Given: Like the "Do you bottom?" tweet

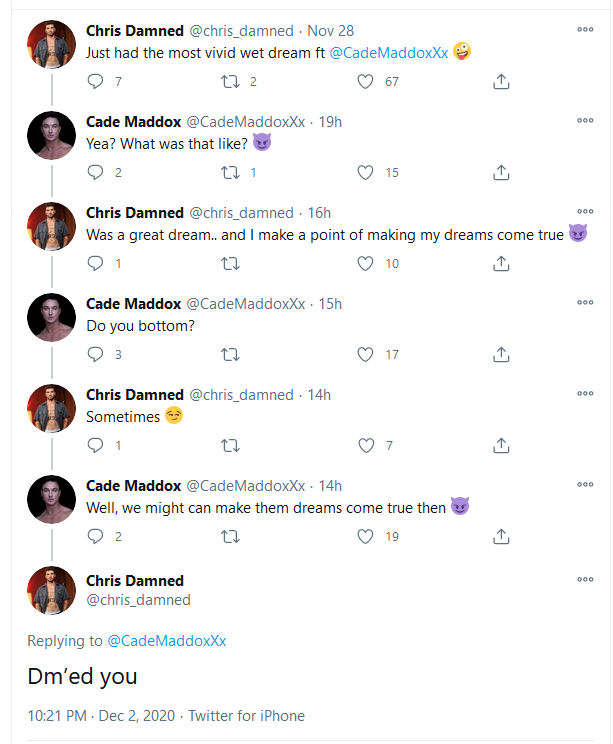Looking at the screenshot, I should [366, 354].
